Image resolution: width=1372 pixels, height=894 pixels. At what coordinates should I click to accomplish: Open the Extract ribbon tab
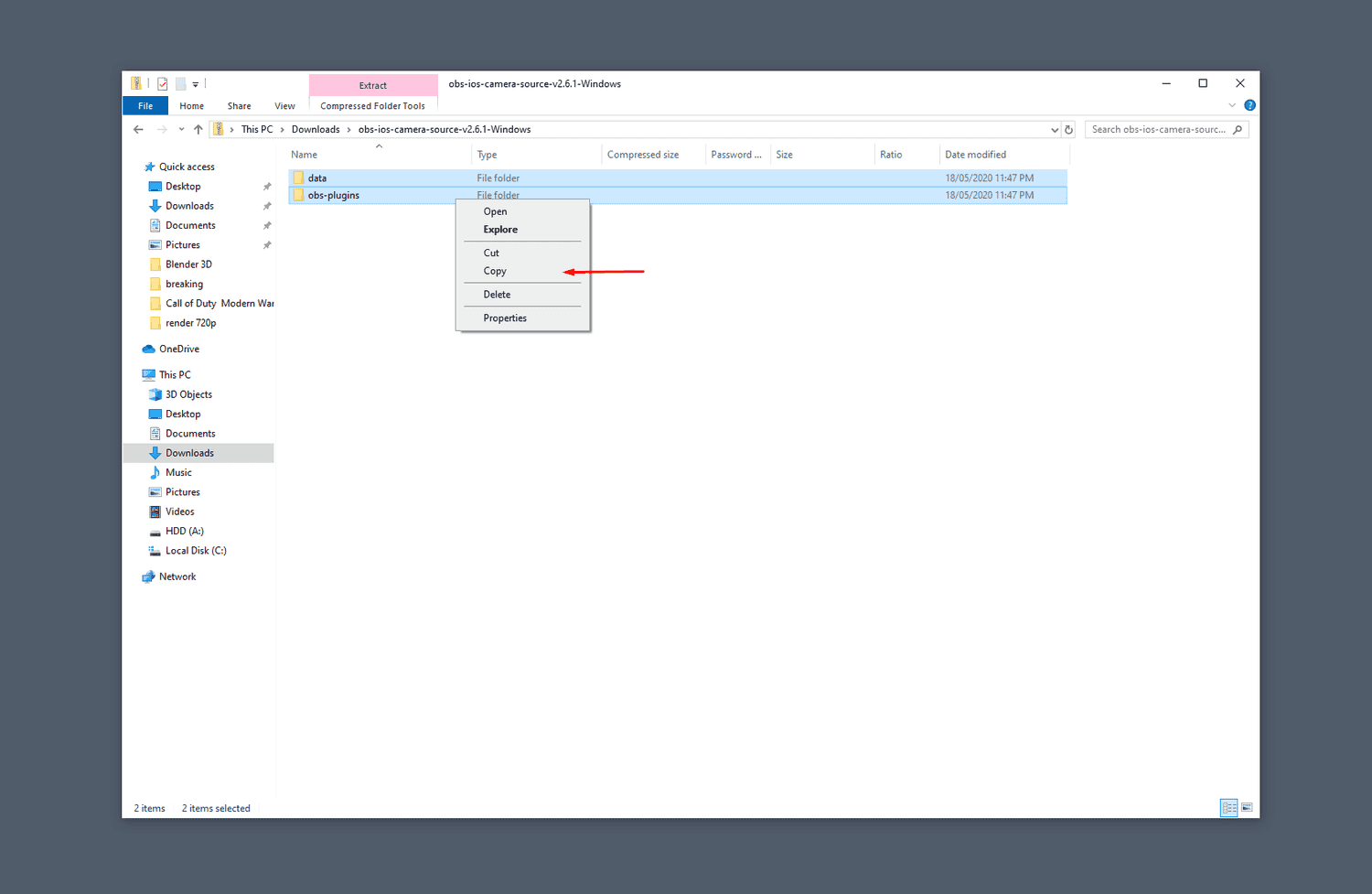372,85
